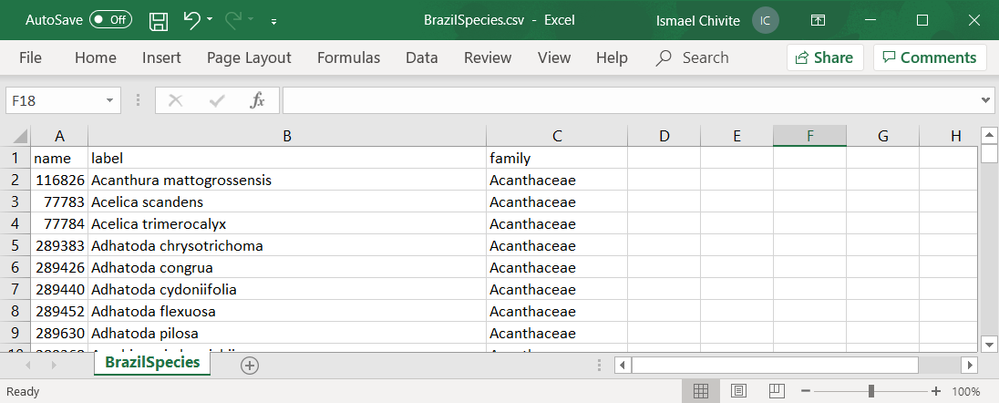This screenshot has width=999, height=403.
Task: Open the Formulas ribbon tab
Action: 349,58
